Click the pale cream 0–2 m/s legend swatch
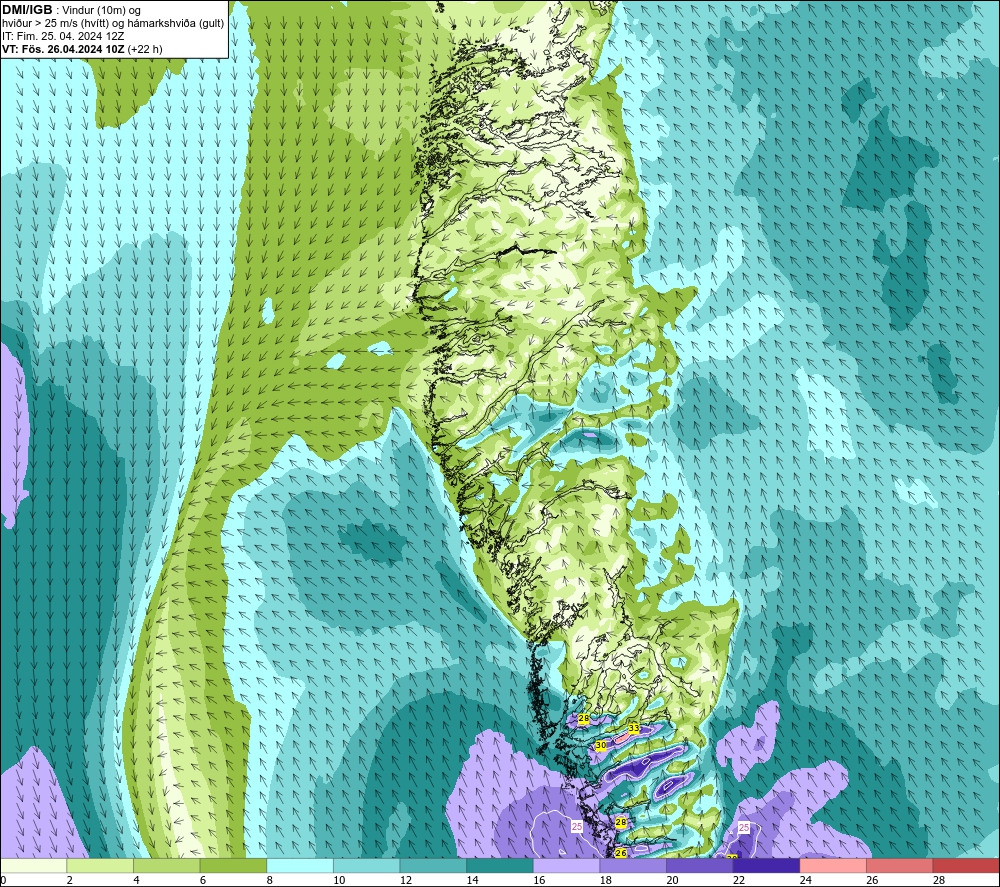The image size is (1000, 887). point(33,865)
